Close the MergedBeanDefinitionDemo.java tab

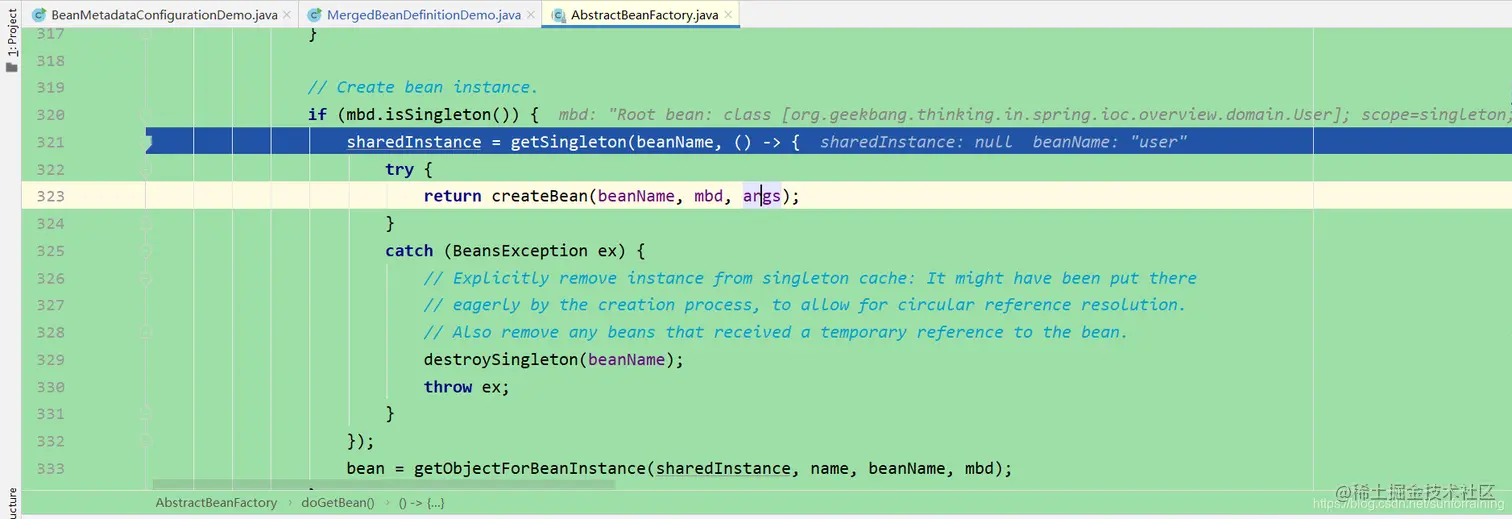(530, 15)
